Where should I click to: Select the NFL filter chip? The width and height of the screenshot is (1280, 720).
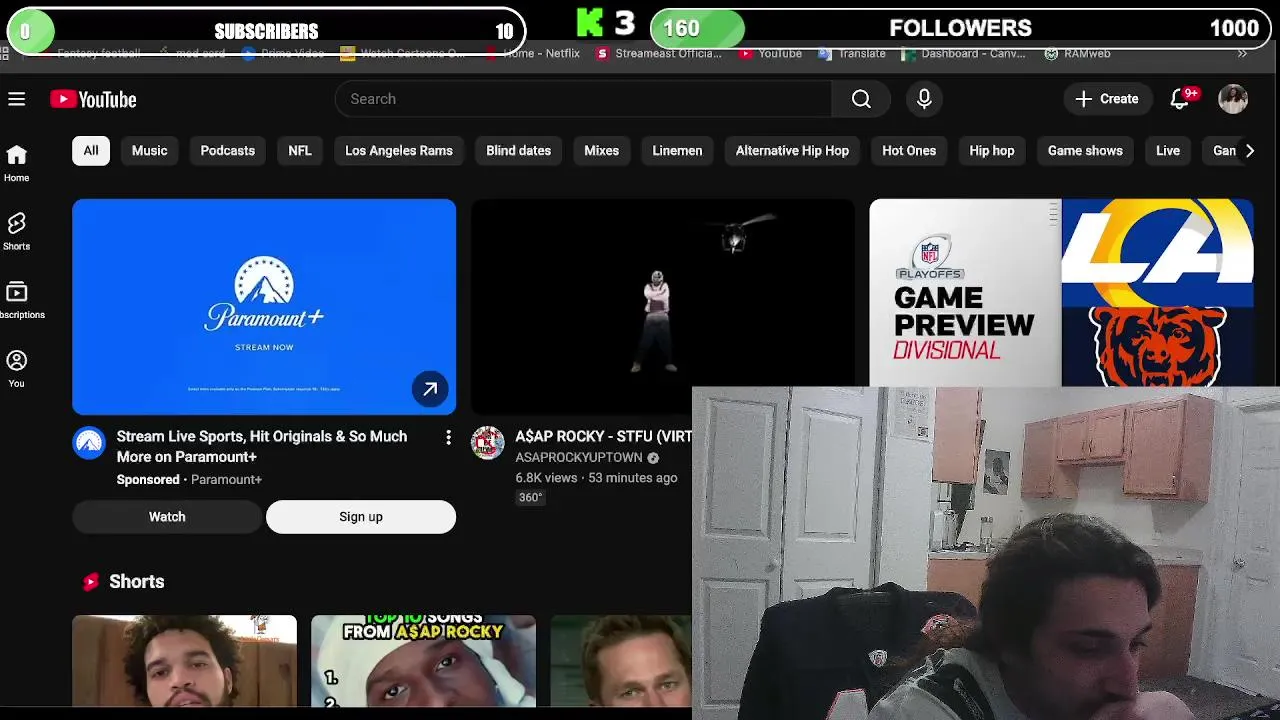pyautogui.click(x=300, y=151)
